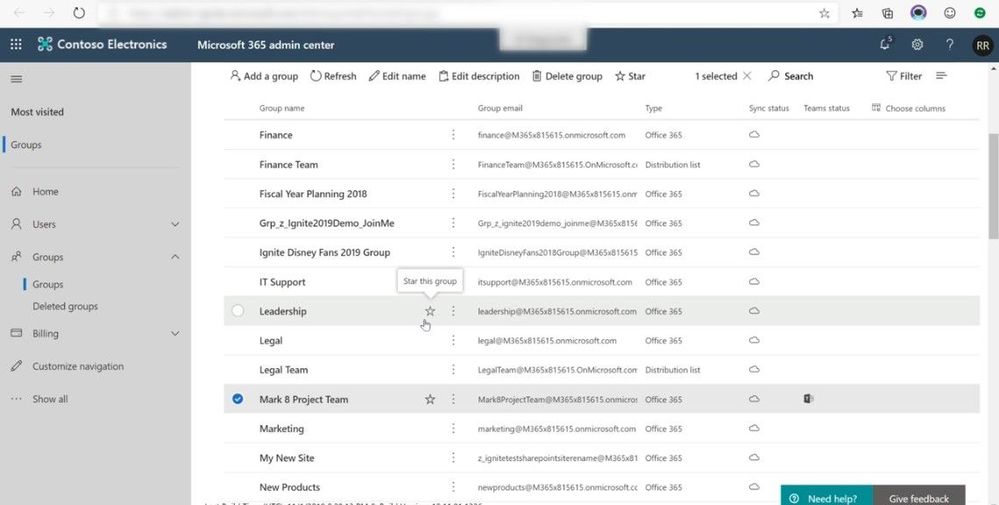Open more actions for Legal Team
The image size is (999, 505).
pos(453,370)
